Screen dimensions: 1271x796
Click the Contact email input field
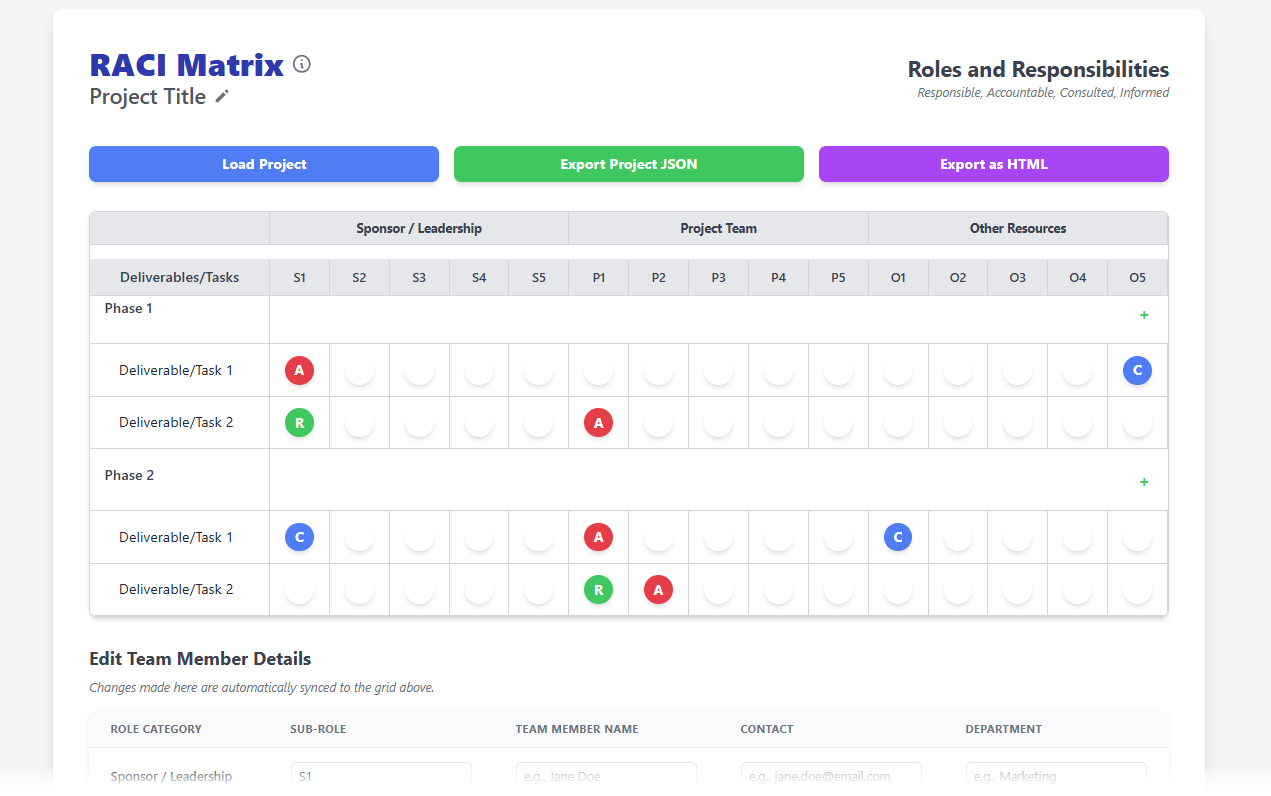point(831,776)
